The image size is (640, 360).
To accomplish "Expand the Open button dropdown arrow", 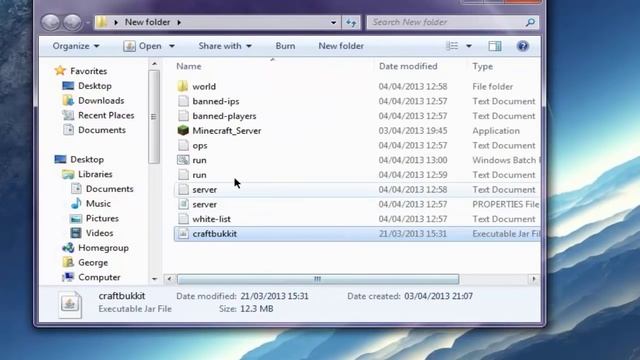I will coord(172,46).
